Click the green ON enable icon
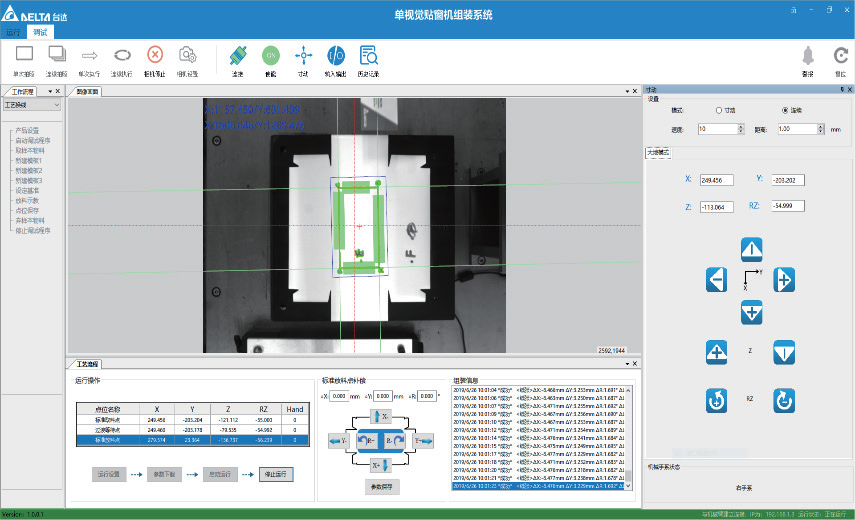This screenshot has height=520, width=855. tap(270, 55)
